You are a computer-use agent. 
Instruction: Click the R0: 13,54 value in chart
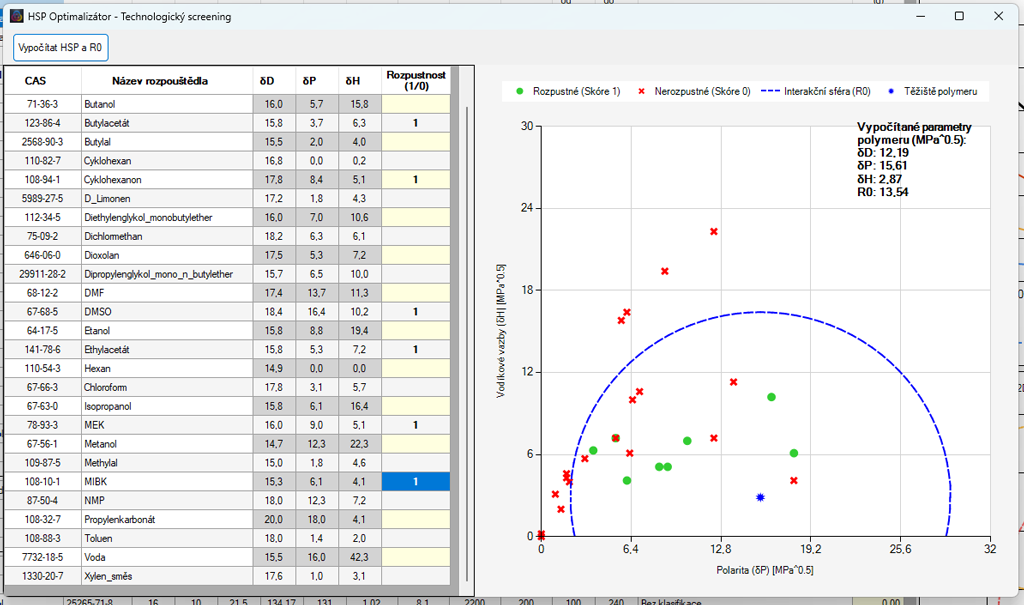(883, 192)
